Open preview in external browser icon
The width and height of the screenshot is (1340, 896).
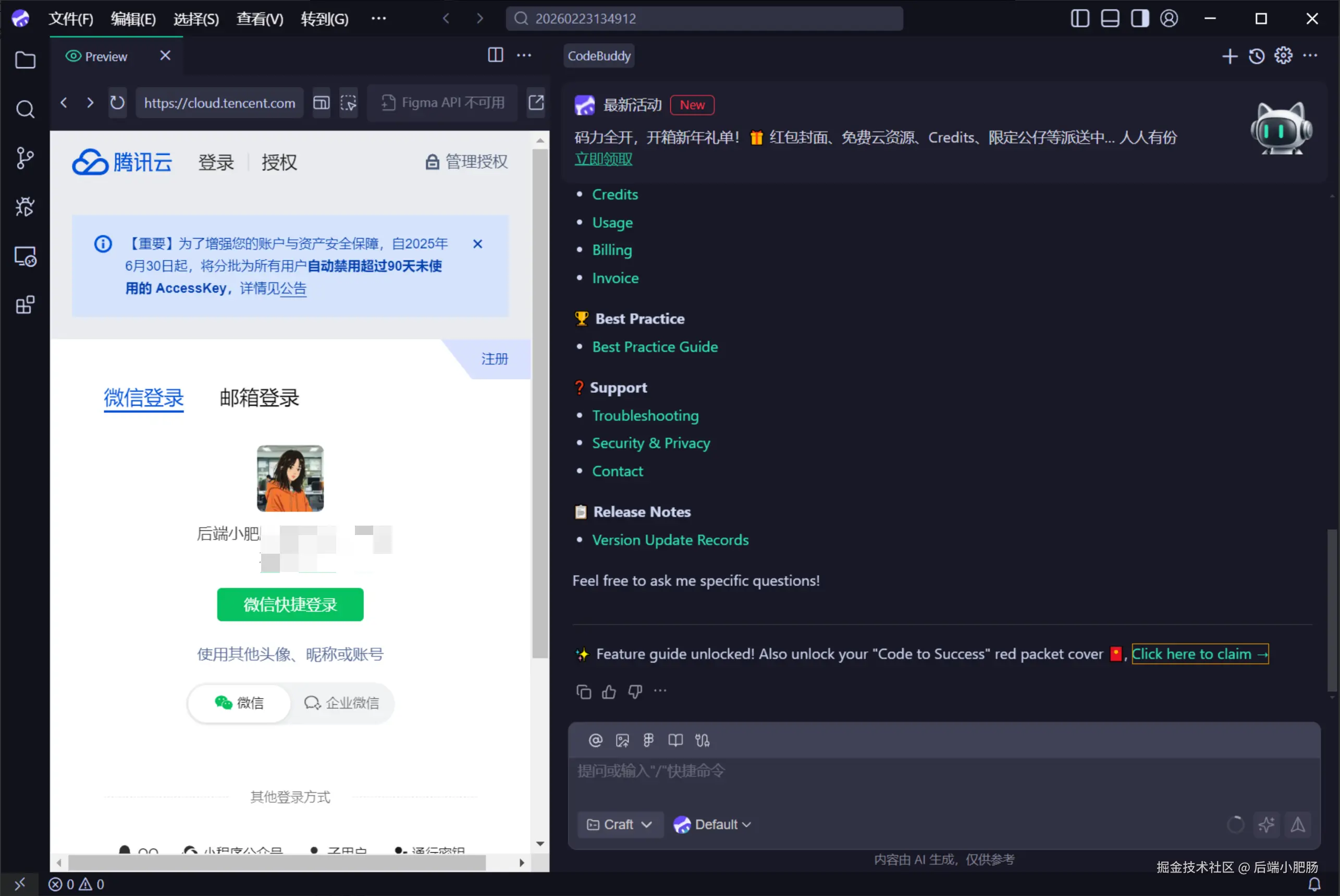(536, 103)
